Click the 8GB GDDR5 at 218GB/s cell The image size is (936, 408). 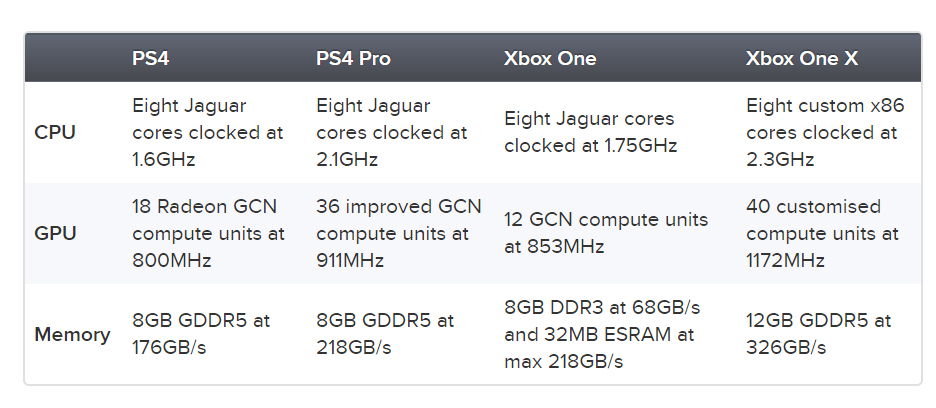(x=385, y=334)
